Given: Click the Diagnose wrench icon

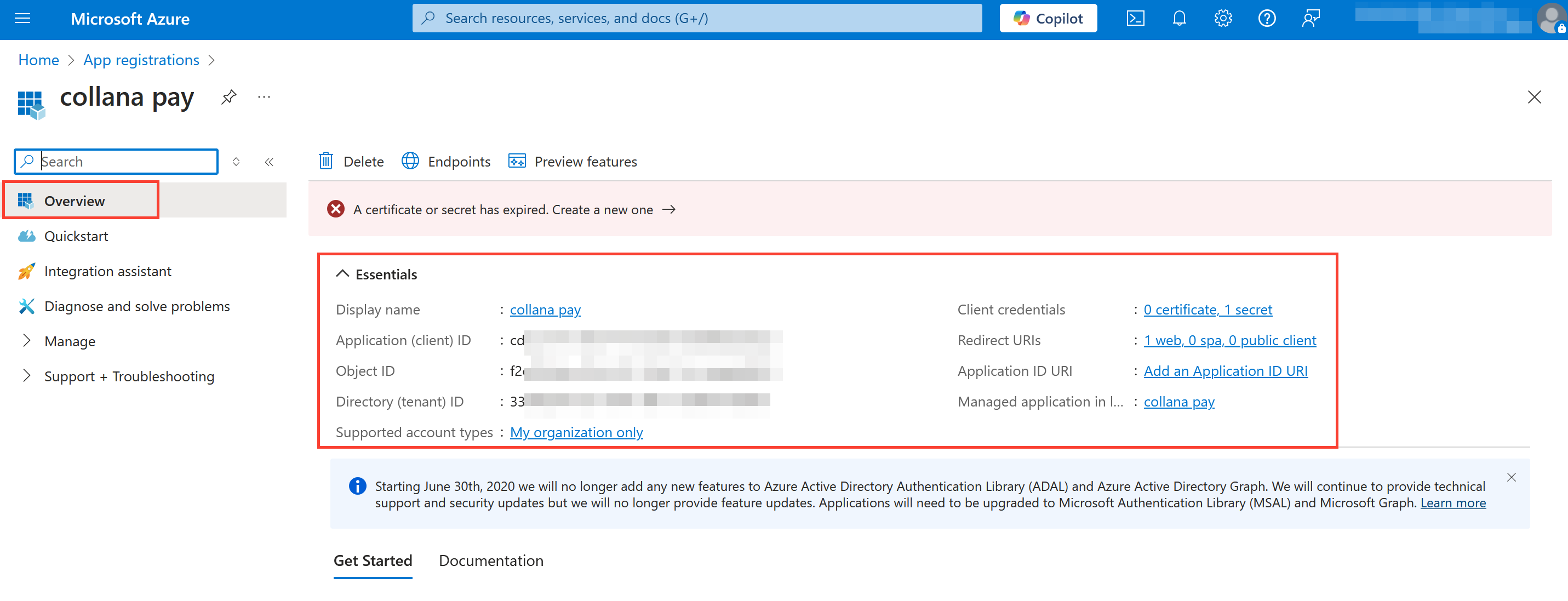Looking at the screenshot, I should [x=26, y=306].
